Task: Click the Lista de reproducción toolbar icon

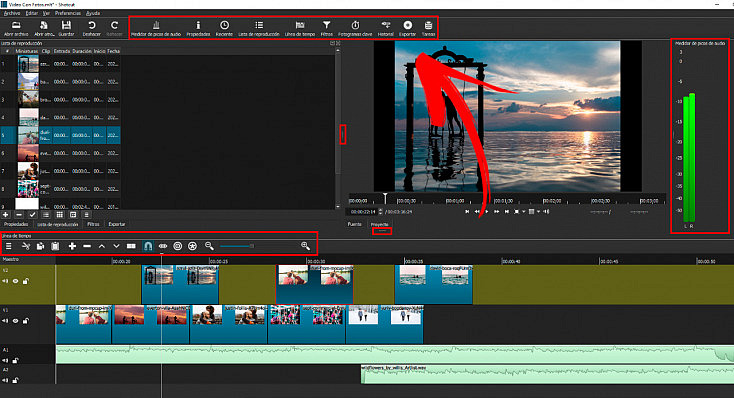Action: (x=259, y=29)
